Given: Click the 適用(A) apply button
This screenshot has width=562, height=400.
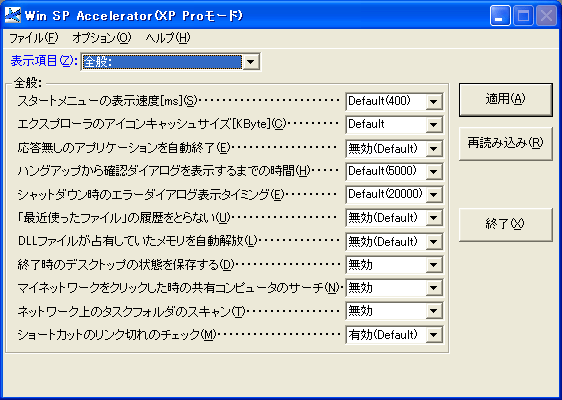Looking at the screenshot, I should pyautogui.click(x=506, y=100).
